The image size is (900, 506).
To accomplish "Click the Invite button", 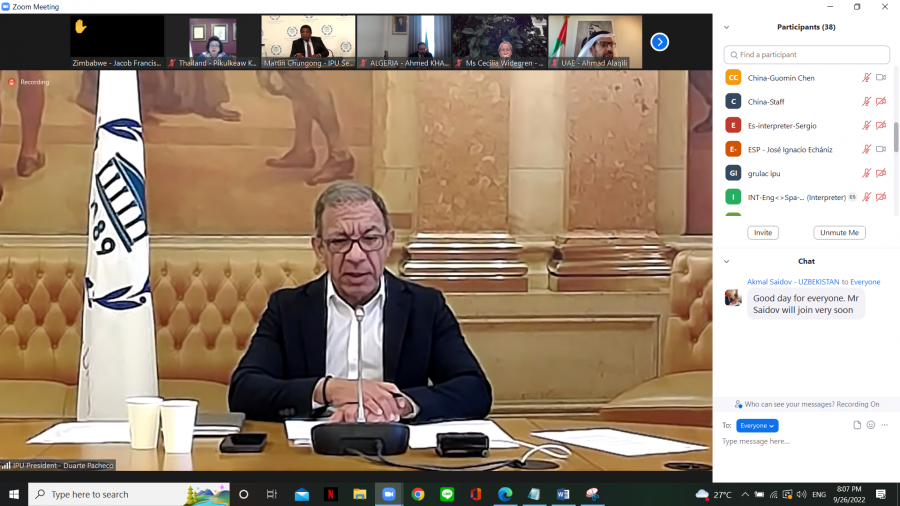I will pos(763,232).
